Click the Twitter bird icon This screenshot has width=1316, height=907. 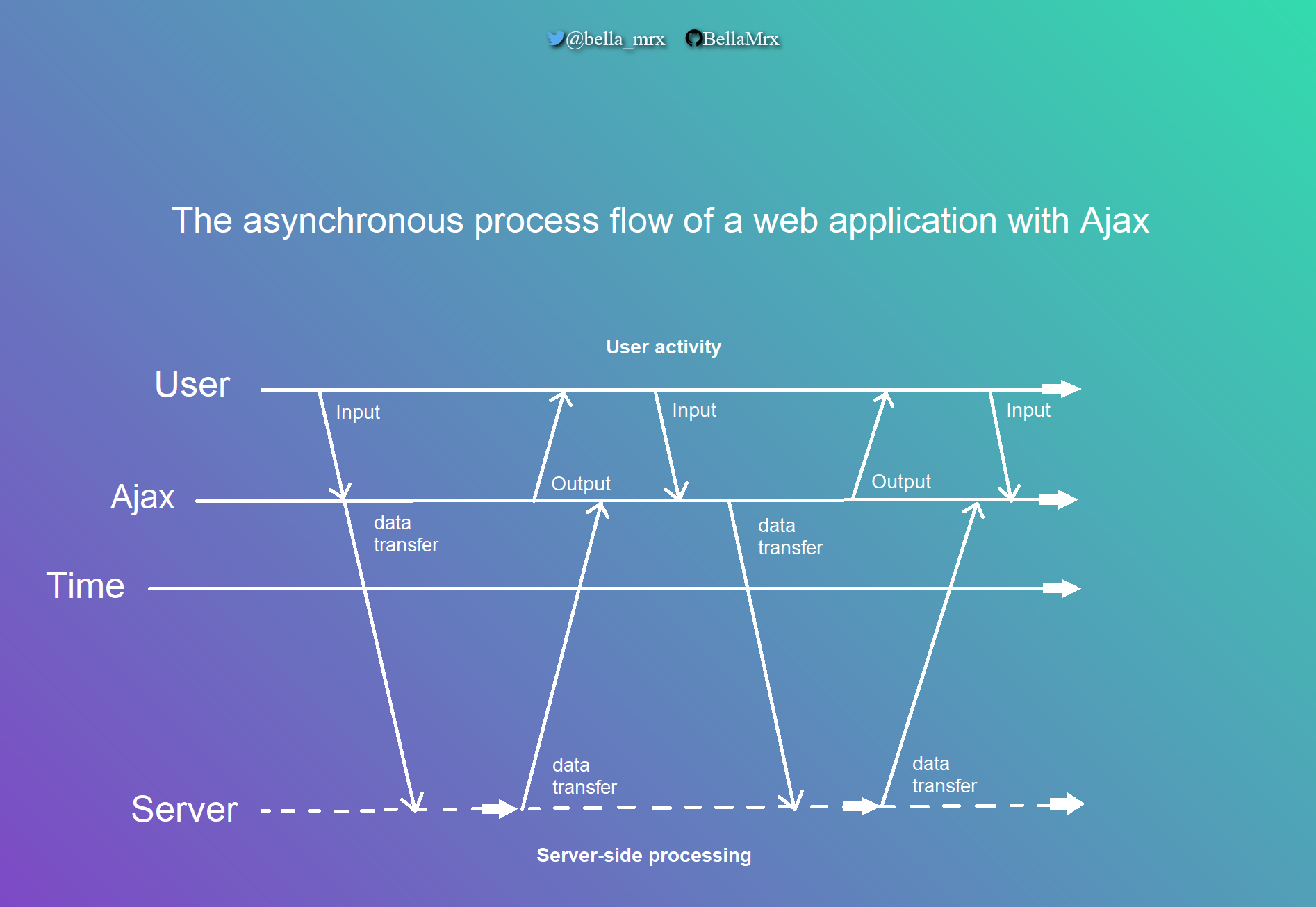555,38
